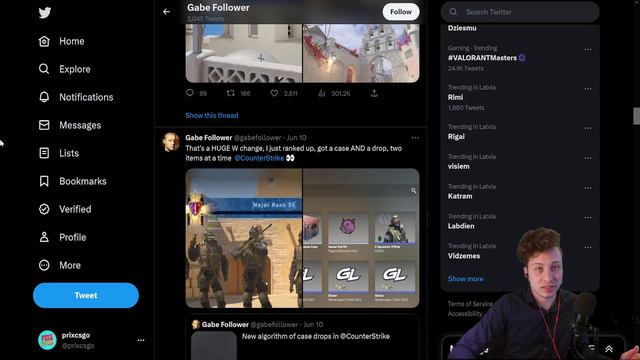
Task: Open the @CounterStrike mention in HUGE W tweet
Action: click(259, 158)
